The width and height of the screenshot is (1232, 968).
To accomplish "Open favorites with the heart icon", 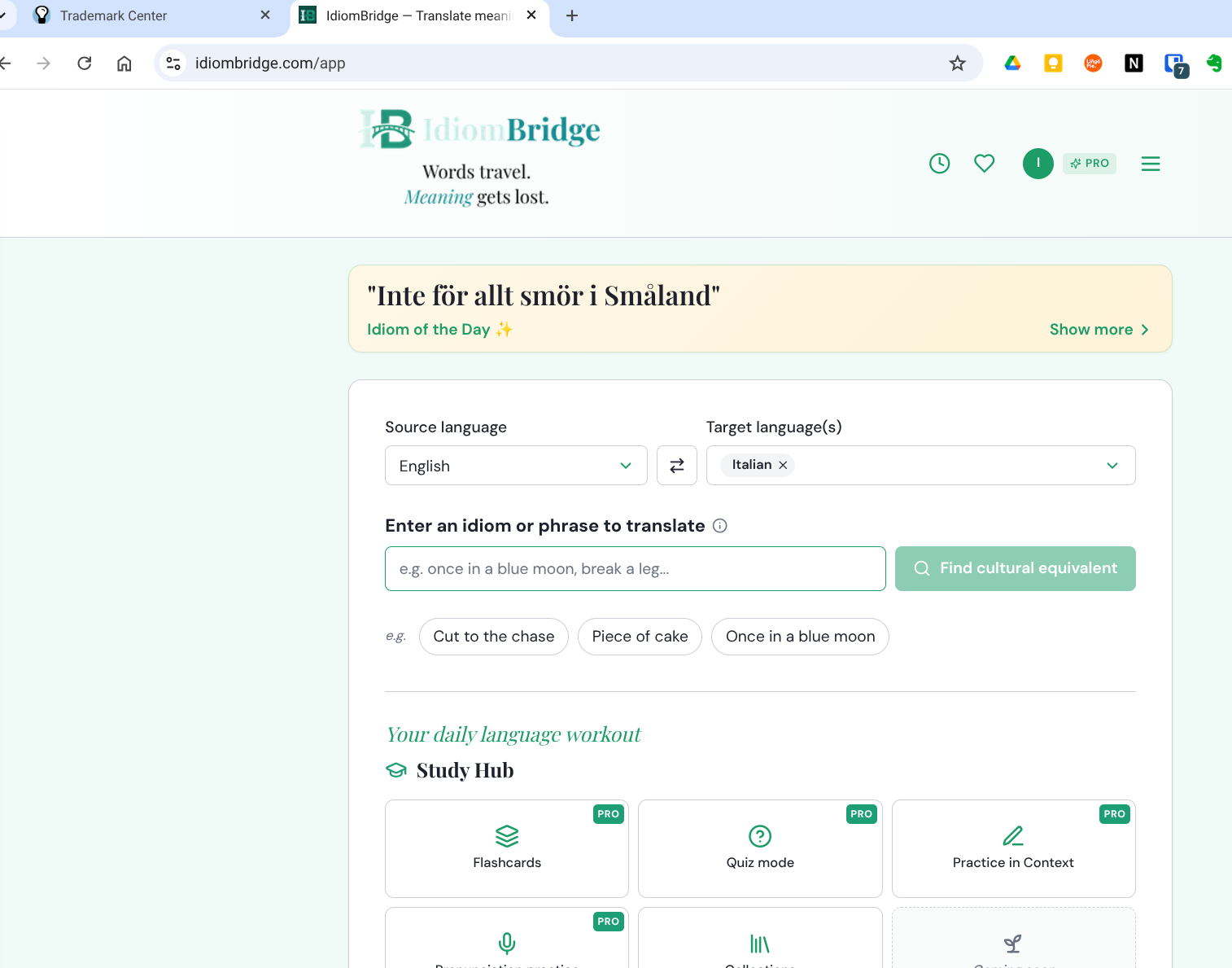I will (985, 164).
